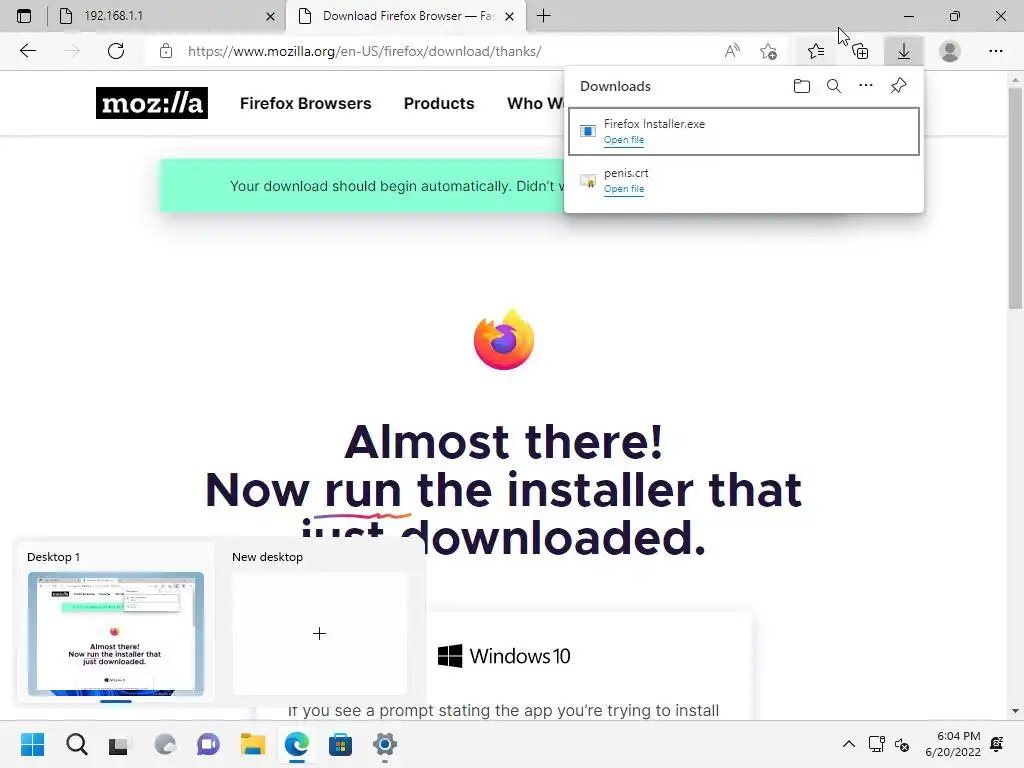
Task: Open Widgets from the taskbar
Action: tap(165, 744)
